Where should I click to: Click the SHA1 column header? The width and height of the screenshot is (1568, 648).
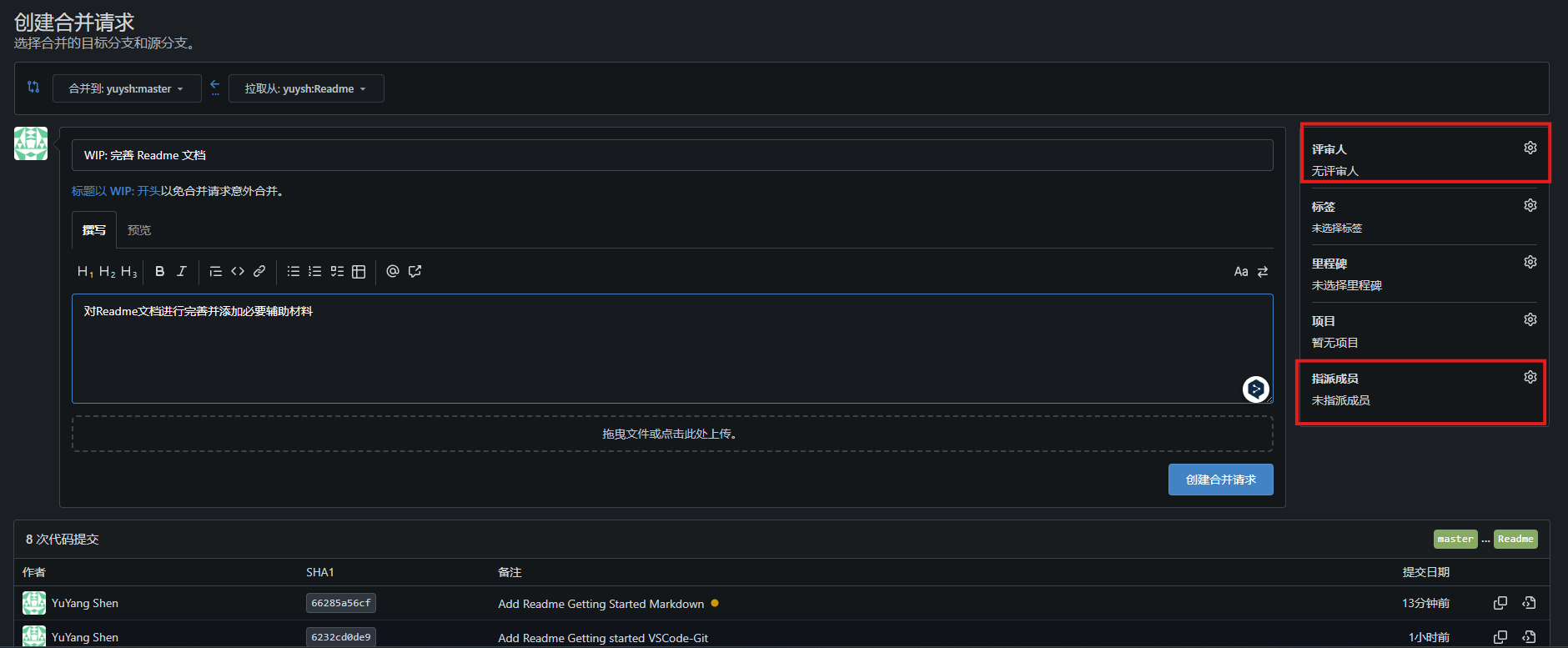tap(319, 572)
